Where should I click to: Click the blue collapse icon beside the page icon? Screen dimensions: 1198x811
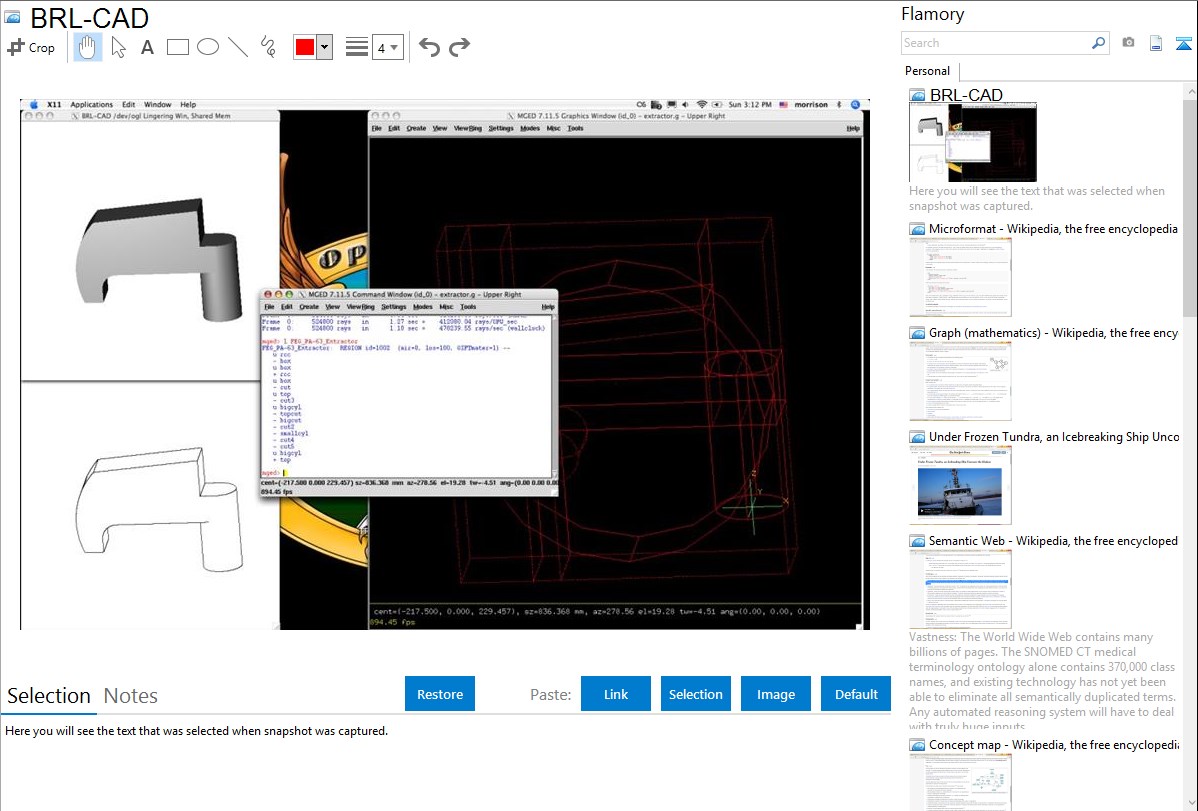(x=1183, y=44)
